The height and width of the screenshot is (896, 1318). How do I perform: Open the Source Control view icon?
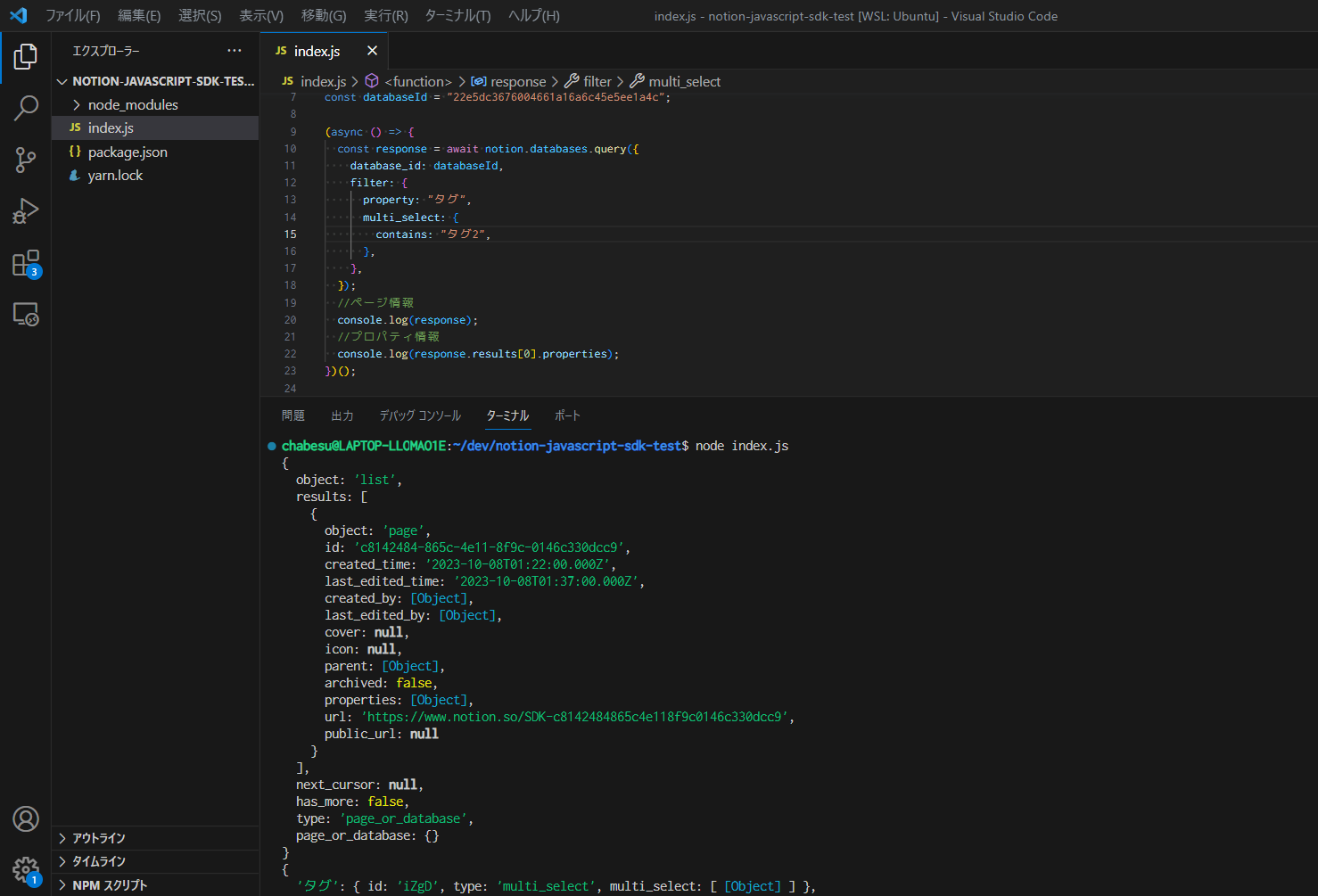(x=26, y=160)
